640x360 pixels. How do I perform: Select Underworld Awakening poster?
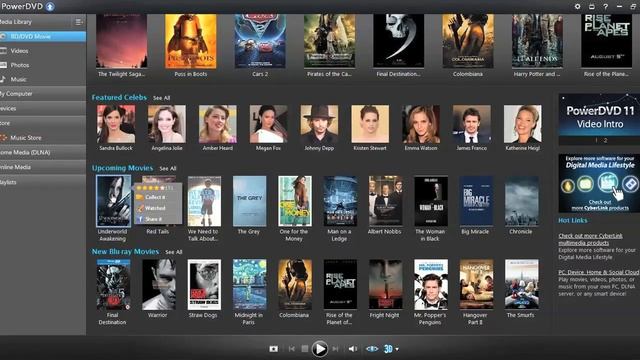click(113, 201)
